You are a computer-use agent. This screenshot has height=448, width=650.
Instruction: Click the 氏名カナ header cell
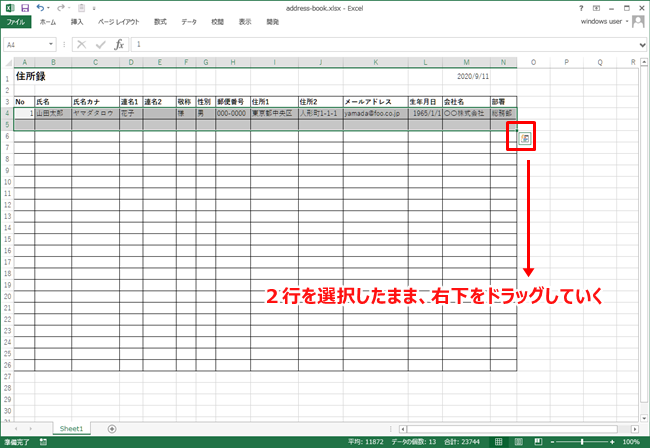[x=95, y=102]
